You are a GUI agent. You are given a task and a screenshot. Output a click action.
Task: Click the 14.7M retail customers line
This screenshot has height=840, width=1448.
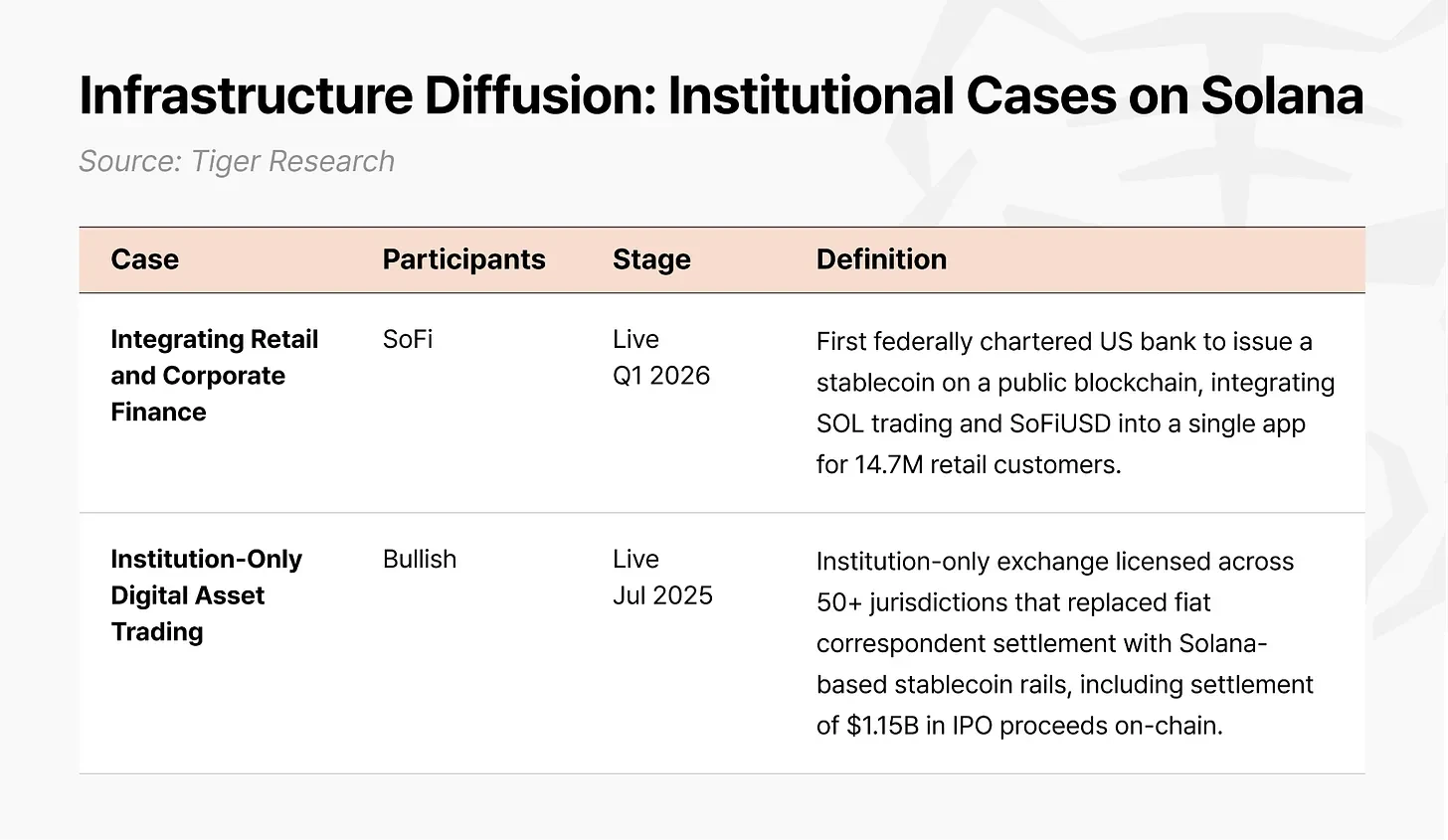click(969, 464)
